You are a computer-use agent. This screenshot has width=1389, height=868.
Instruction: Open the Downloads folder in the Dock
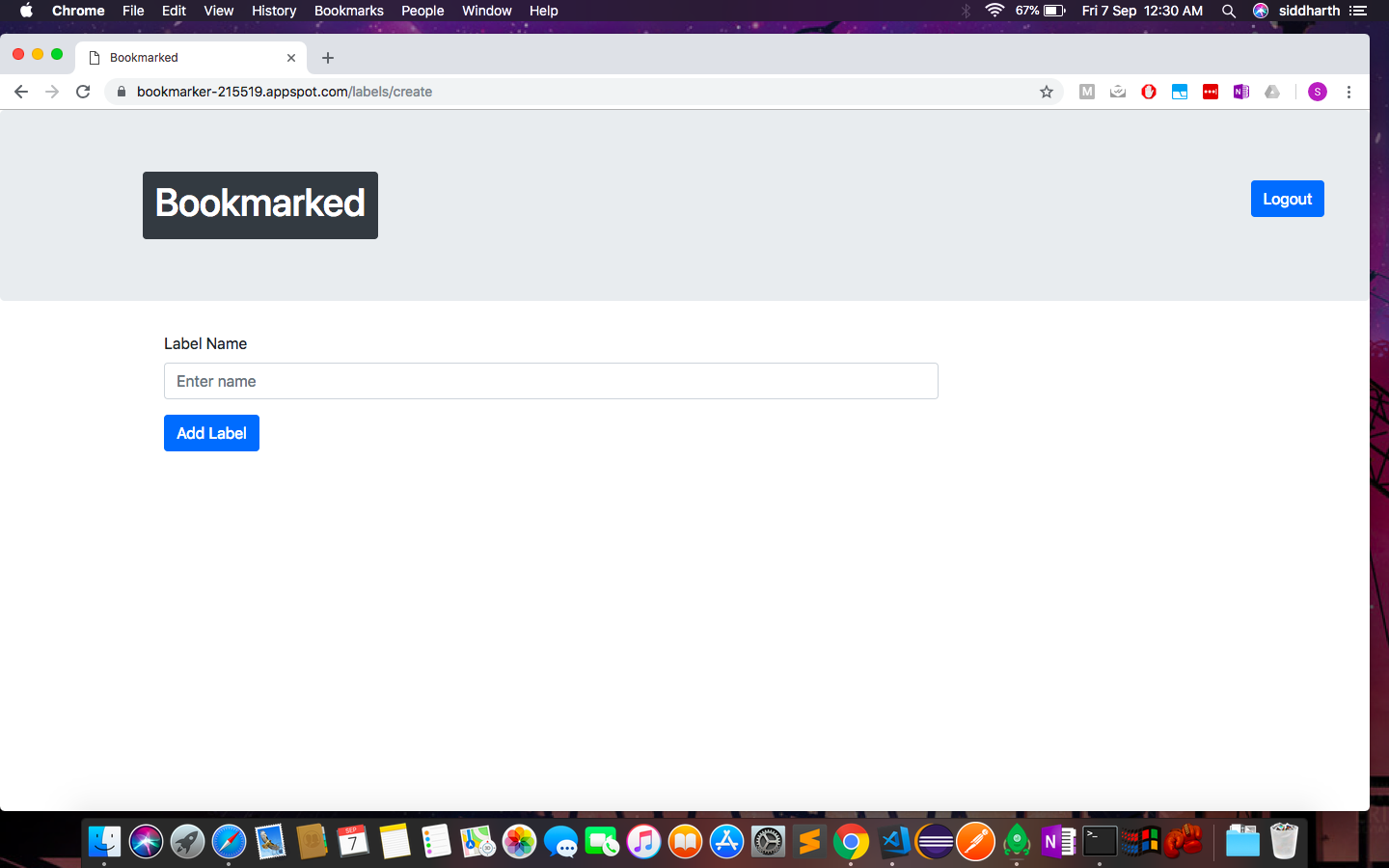tap(1242, 842)
